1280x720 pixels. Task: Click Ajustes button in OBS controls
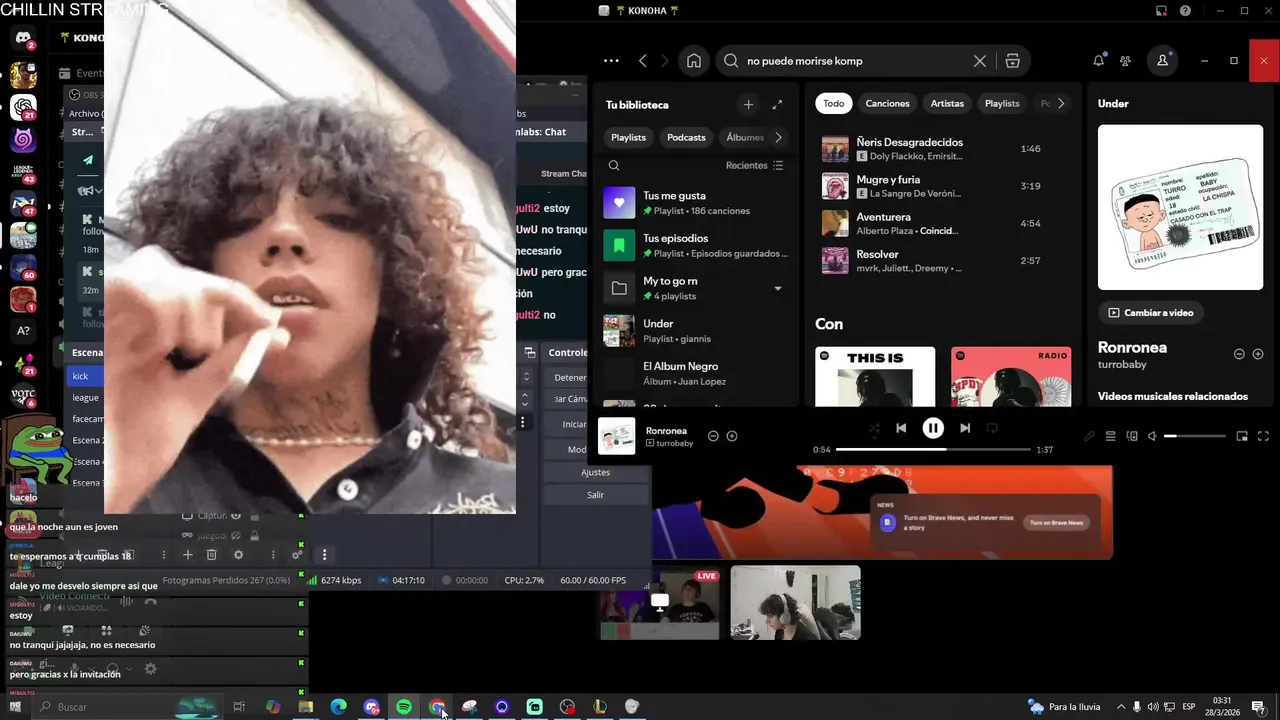click(595, 472)
